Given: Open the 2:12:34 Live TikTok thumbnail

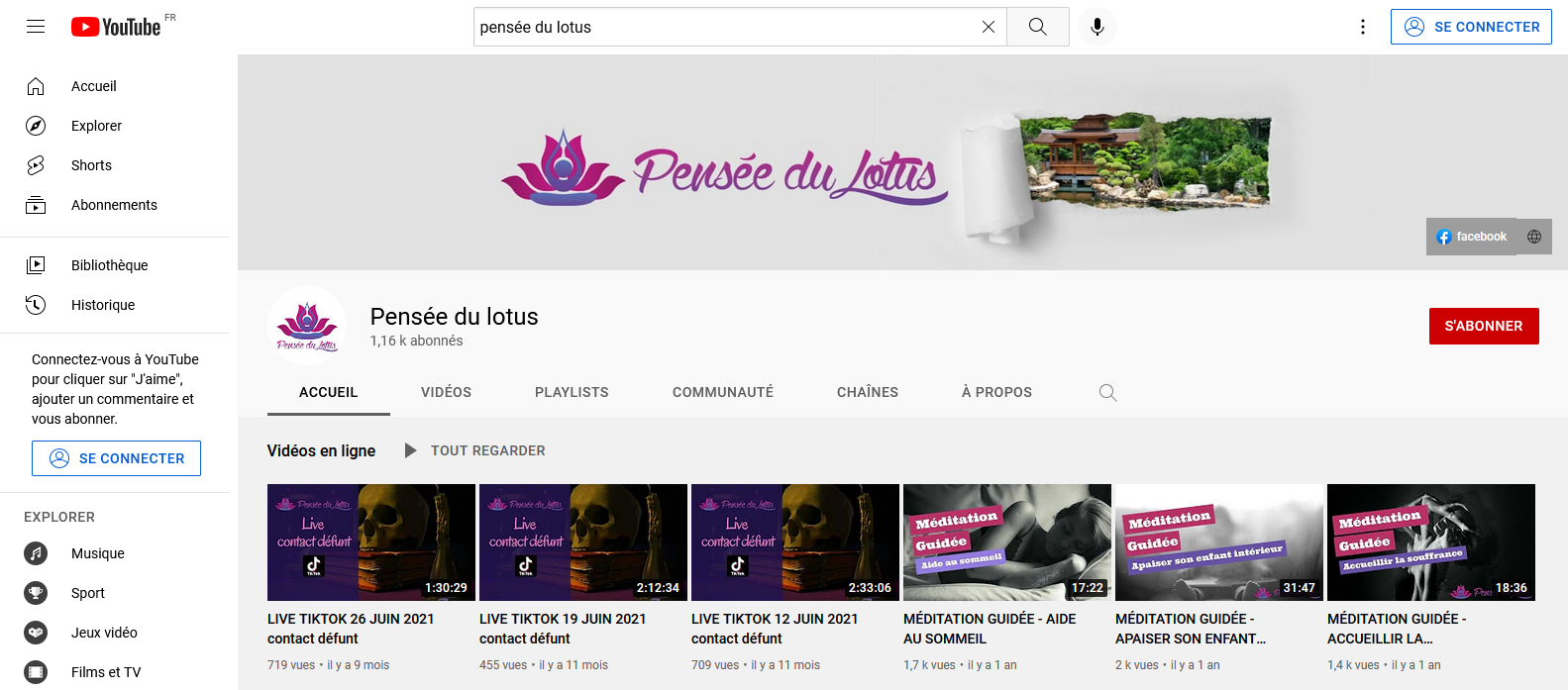Looking at the screenshot, I should (583, 542).
